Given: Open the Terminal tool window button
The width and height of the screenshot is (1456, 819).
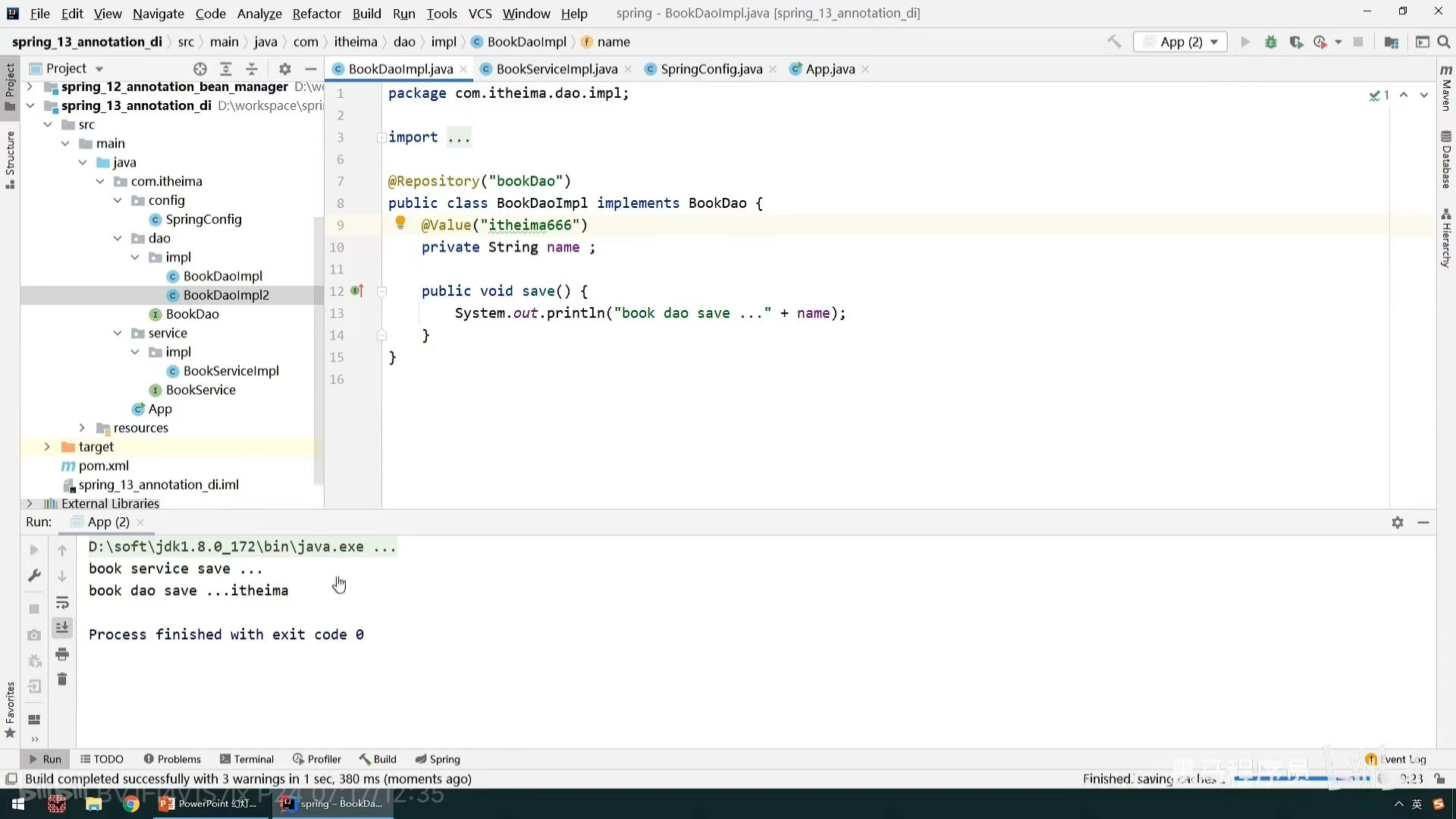Looking at the screenshot, I should (x=246, y=759).
